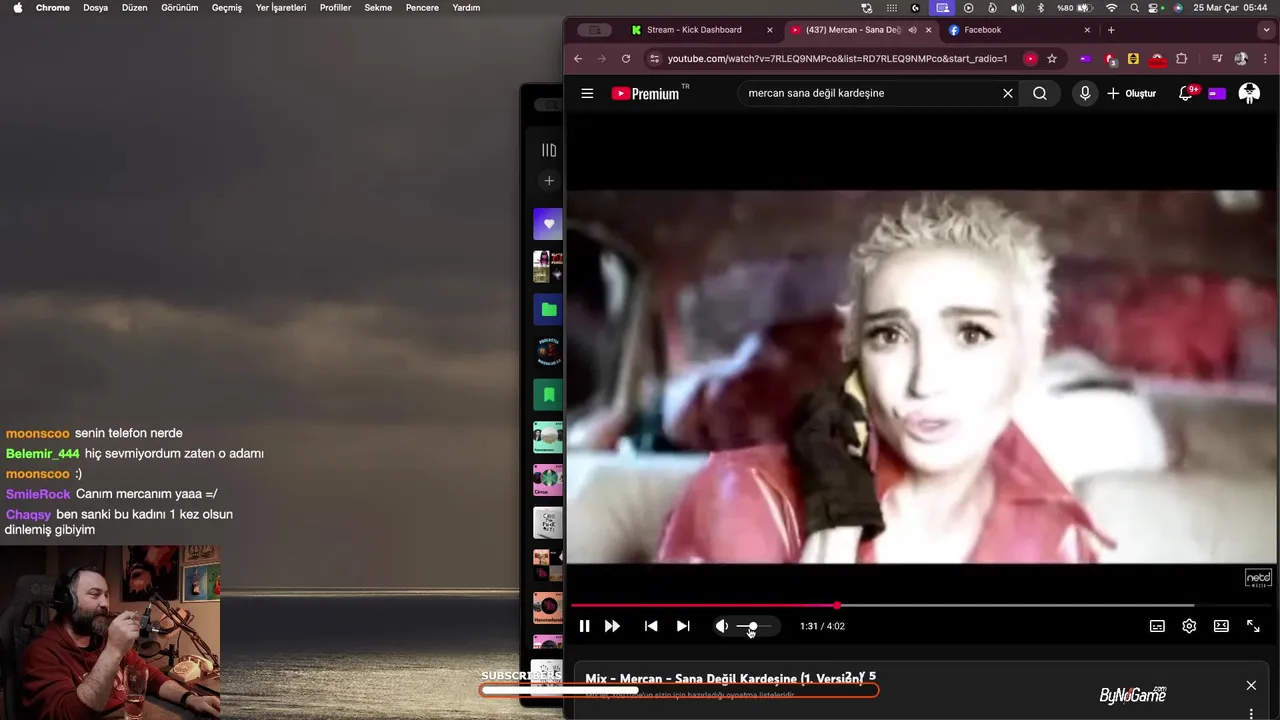
Task: Click the 25 Mar Çar 05:44 clock
Action: [x=1230, y=7]
